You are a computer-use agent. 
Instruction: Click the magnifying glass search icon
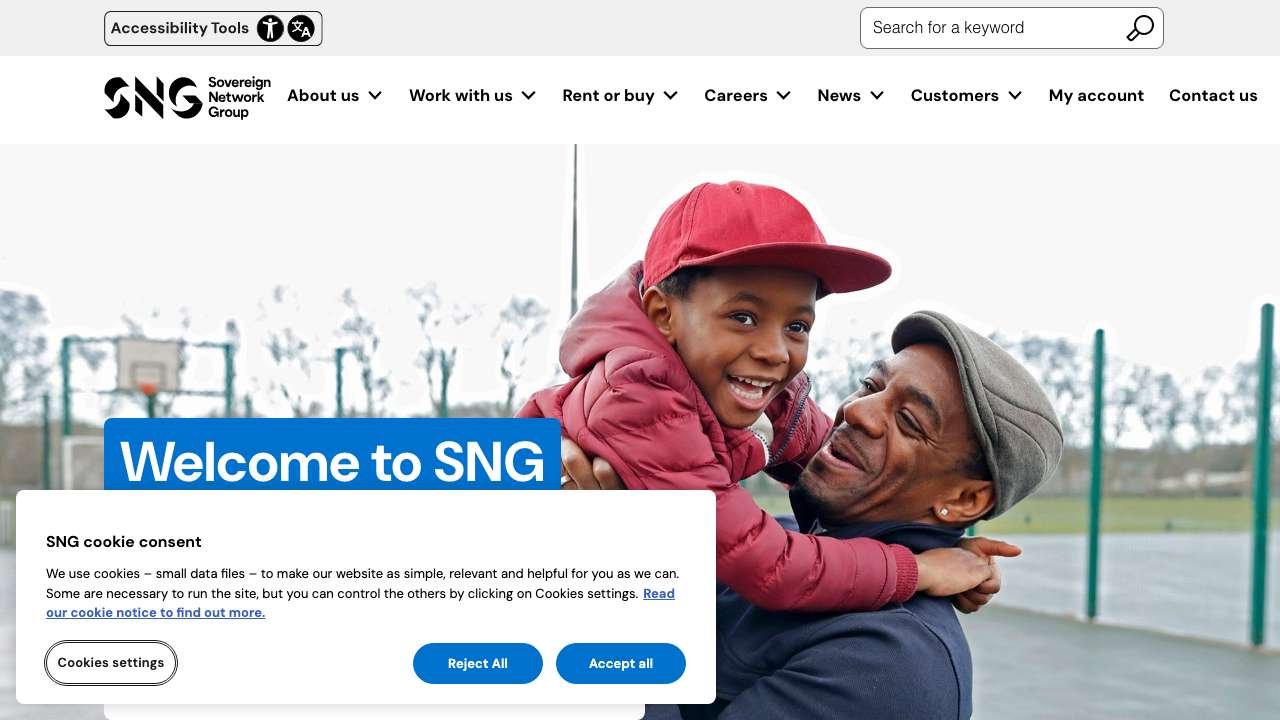point(1140,28)
